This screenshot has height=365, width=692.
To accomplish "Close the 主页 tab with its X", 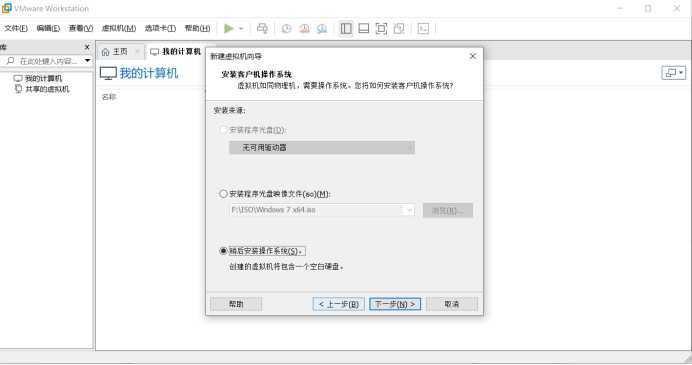I will click(137, 52).
